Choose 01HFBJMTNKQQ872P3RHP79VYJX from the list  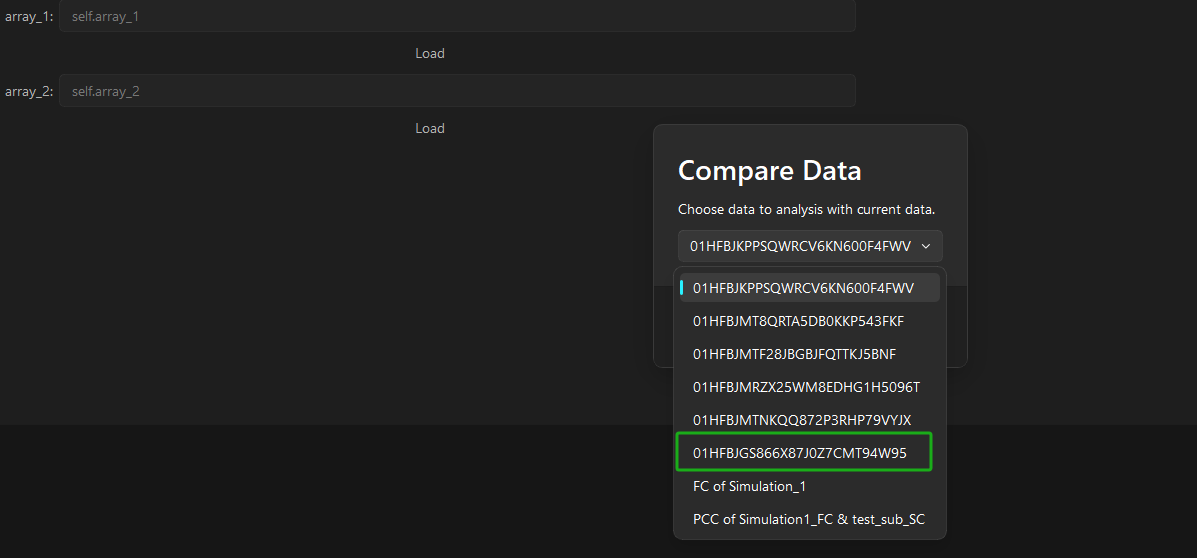click(x=802, y=420)
